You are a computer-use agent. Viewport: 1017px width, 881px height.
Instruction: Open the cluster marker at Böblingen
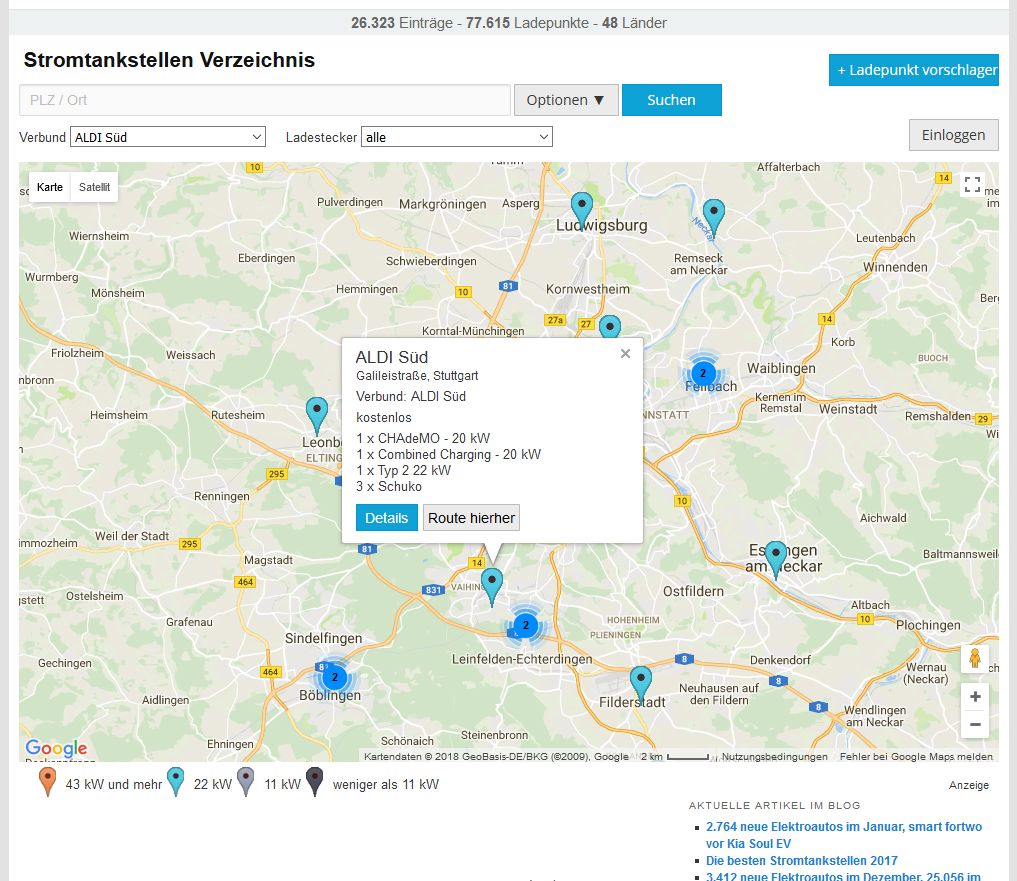coord(335,677)
